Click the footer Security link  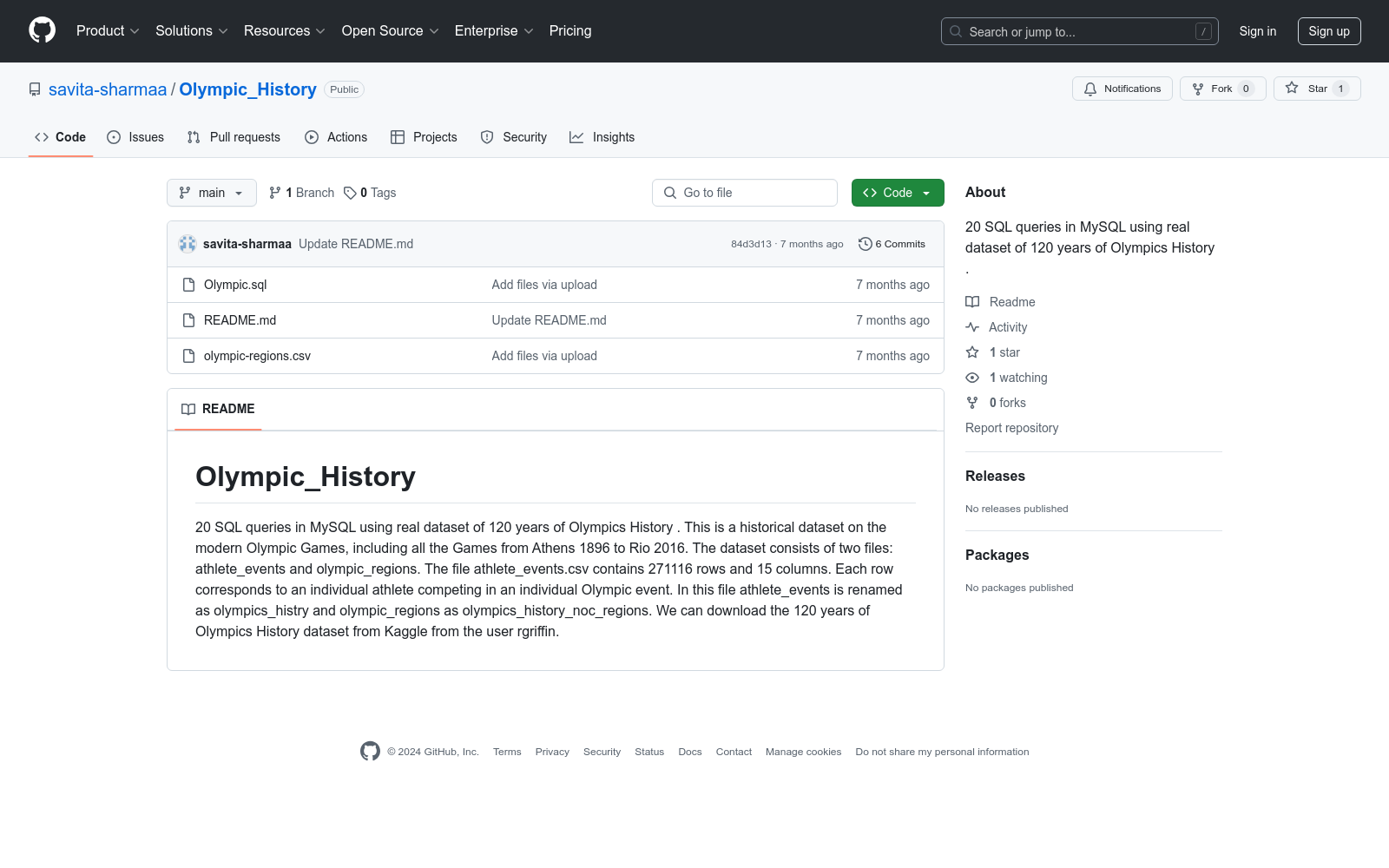(602, 752)
